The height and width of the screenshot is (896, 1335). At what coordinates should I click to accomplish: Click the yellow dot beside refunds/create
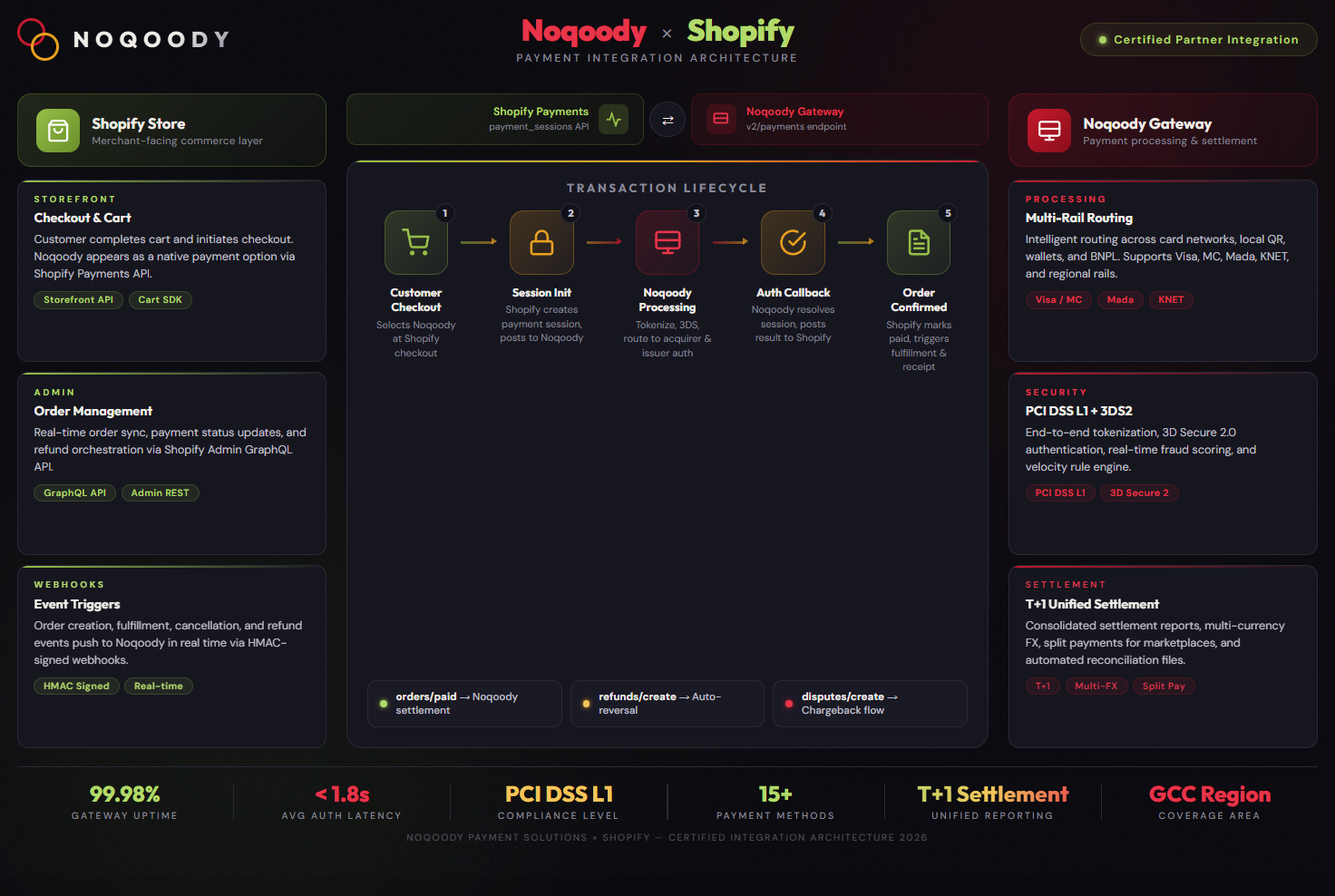(x=586, y=704)
